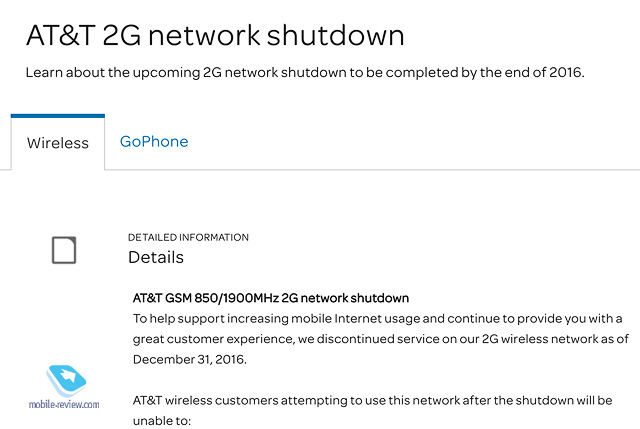This screenshot has height=429, width=640.
Task: Click the mobile-review.com arrow logo
Action: (66, 380)
